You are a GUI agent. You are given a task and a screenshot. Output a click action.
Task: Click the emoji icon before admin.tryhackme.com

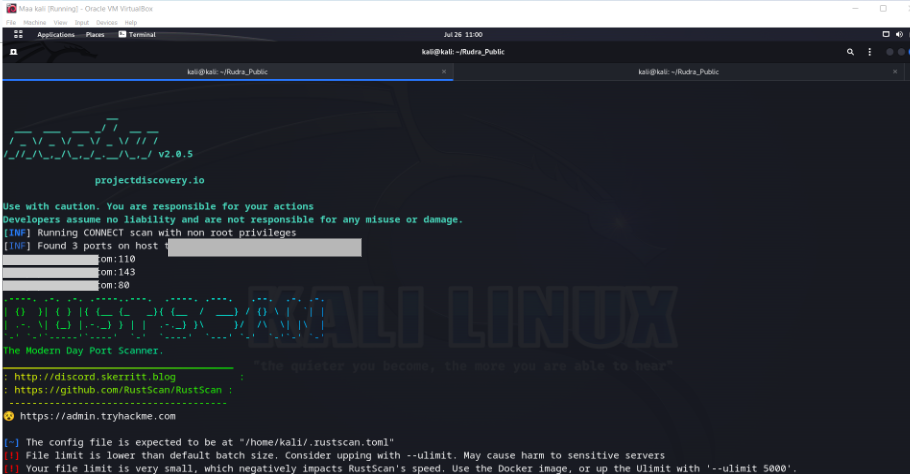(9, 416)
